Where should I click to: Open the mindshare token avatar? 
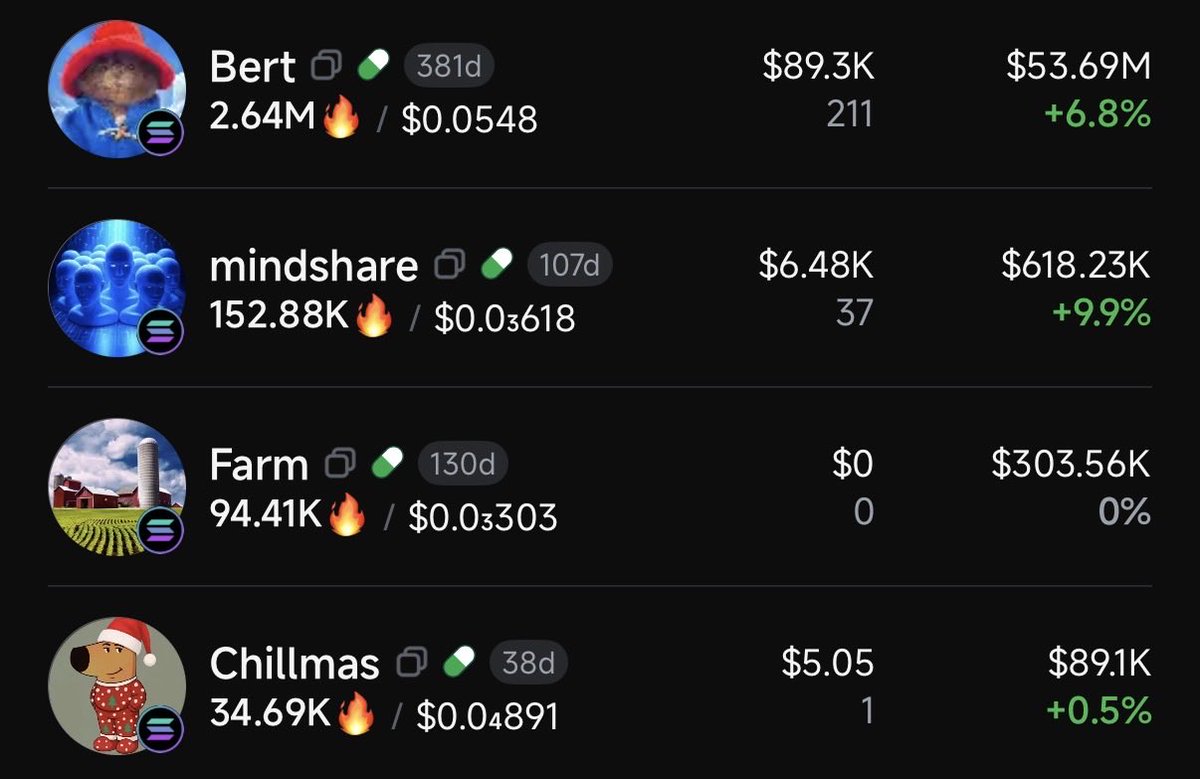click(116, 285)
